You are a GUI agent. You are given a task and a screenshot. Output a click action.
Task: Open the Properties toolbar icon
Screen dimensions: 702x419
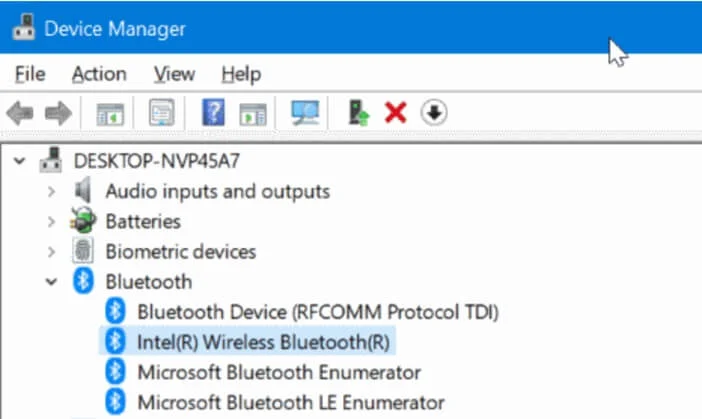point(160,113)
